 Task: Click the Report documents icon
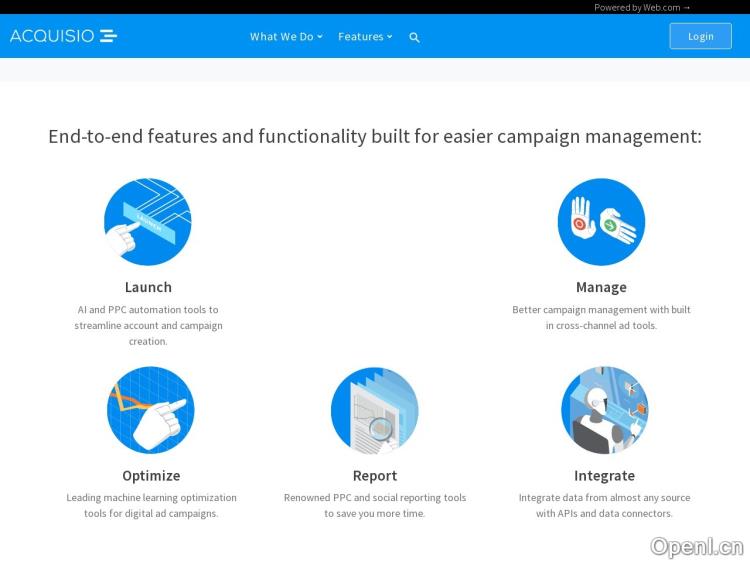point(375,410)
